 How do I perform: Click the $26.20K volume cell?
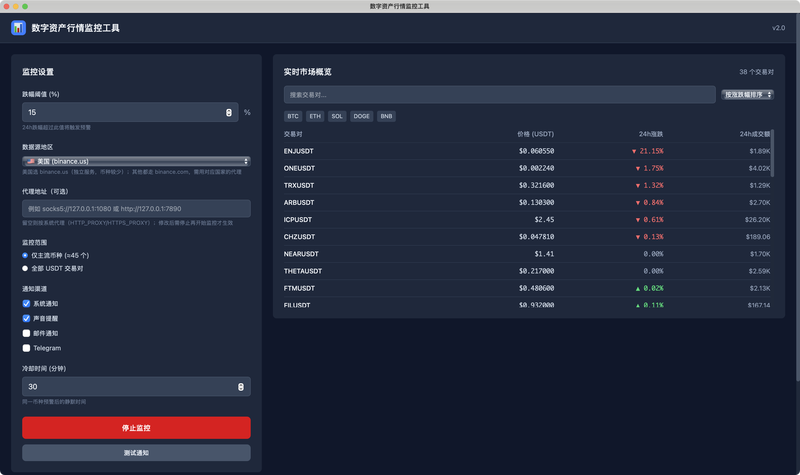pyautogui.click(x=758, y=219)
